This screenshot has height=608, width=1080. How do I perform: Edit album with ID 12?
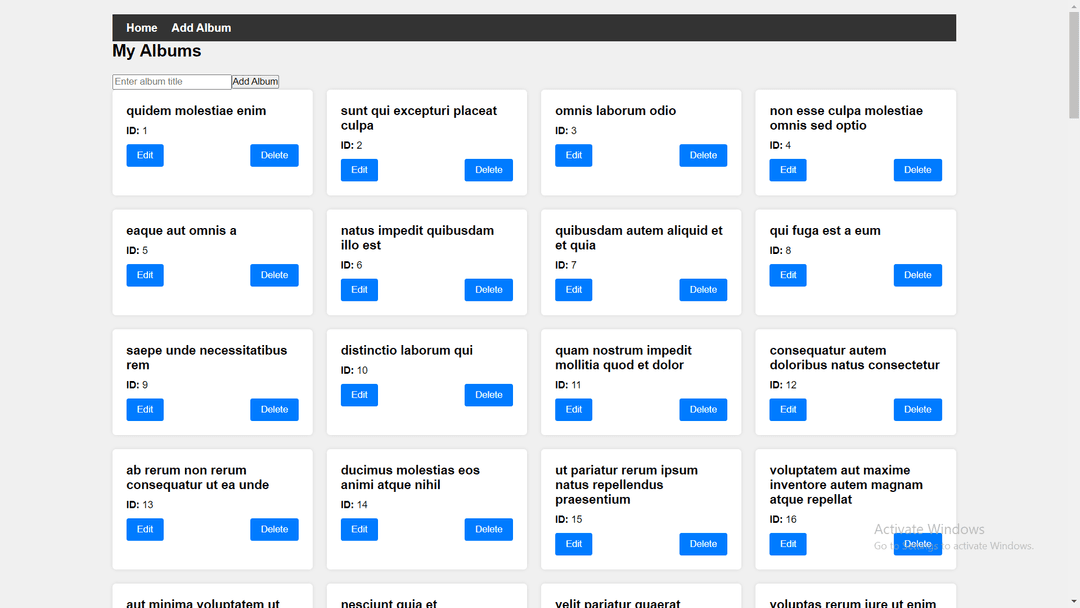(x=788, y=410)
